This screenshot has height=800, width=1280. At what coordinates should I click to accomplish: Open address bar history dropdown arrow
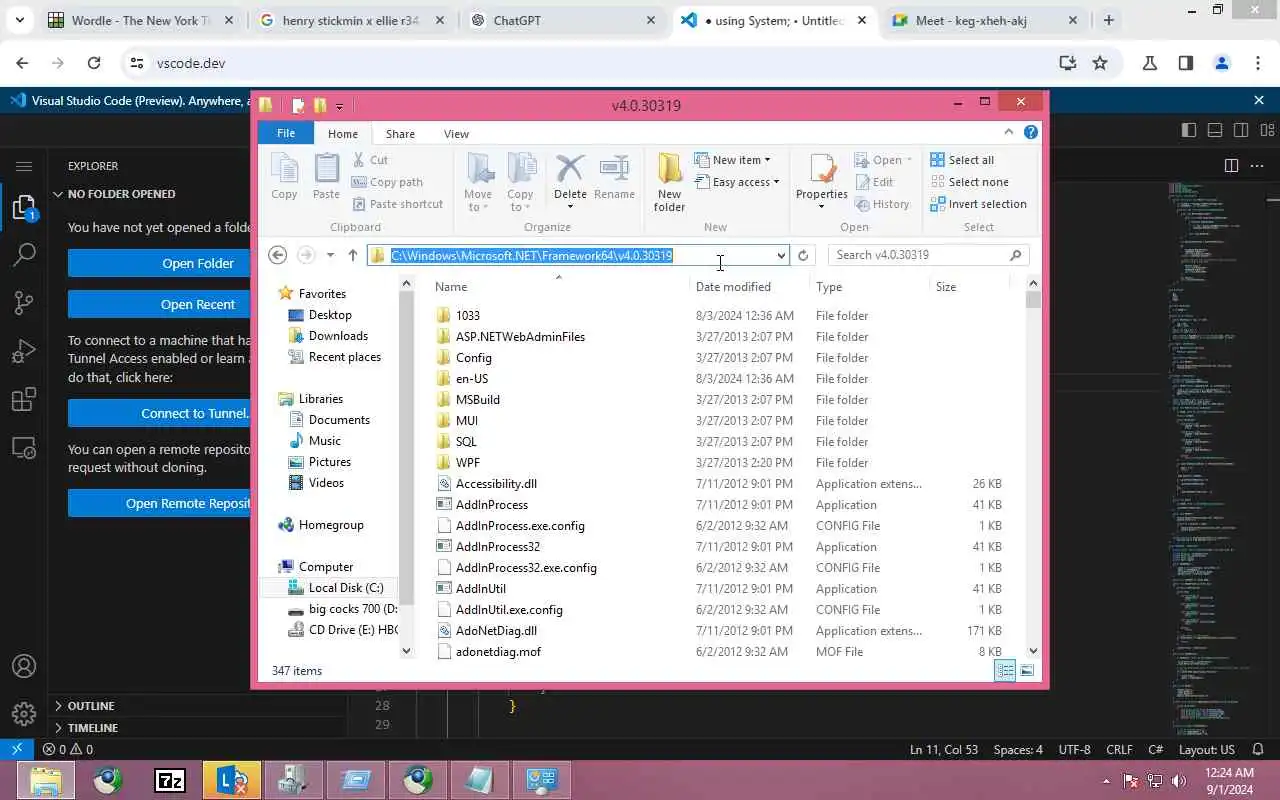click(x=781, y=256)
